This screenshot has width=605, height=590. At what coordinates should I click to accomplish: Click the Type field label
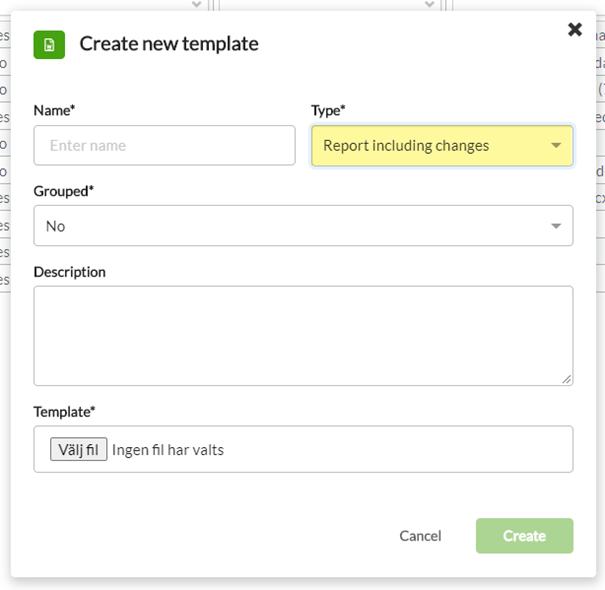pyautogui.click(x=328, y=110)
